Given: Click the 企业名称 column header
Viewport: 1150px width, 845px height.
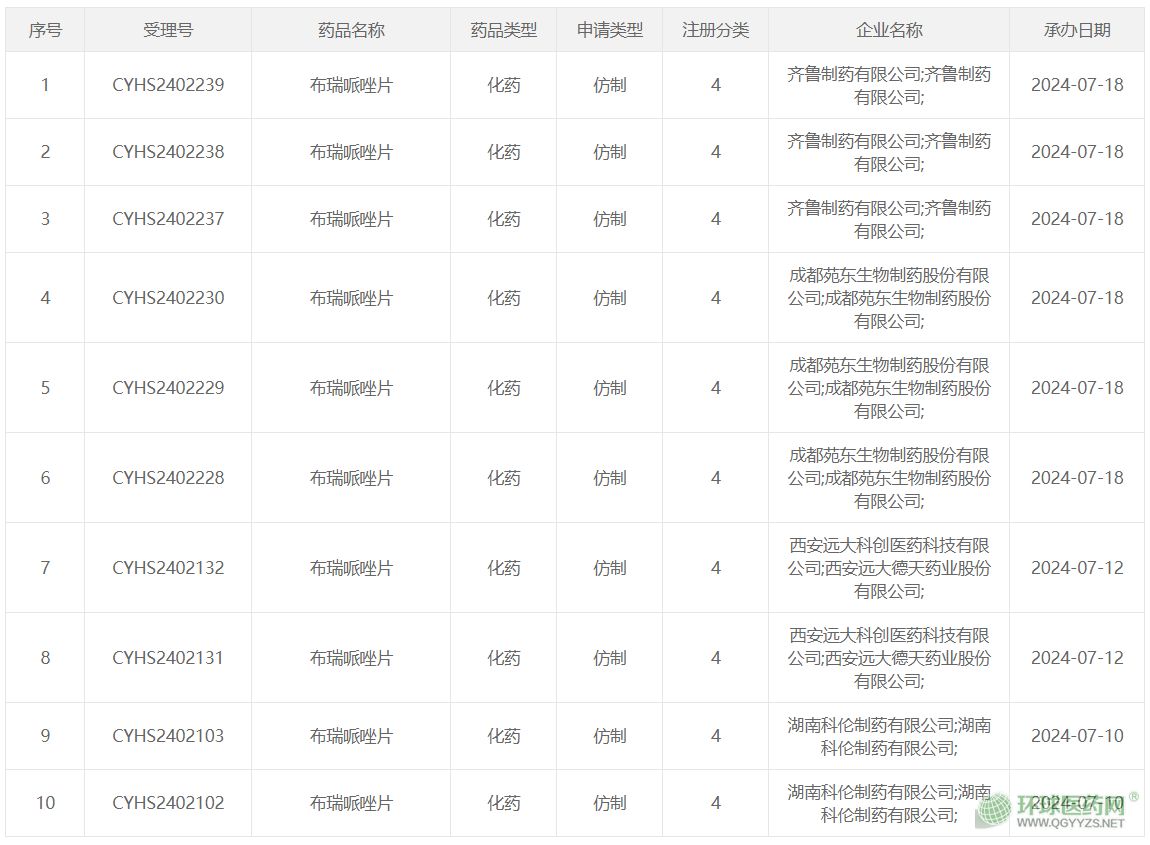Looking at the screenshot, I should (889, 30).
